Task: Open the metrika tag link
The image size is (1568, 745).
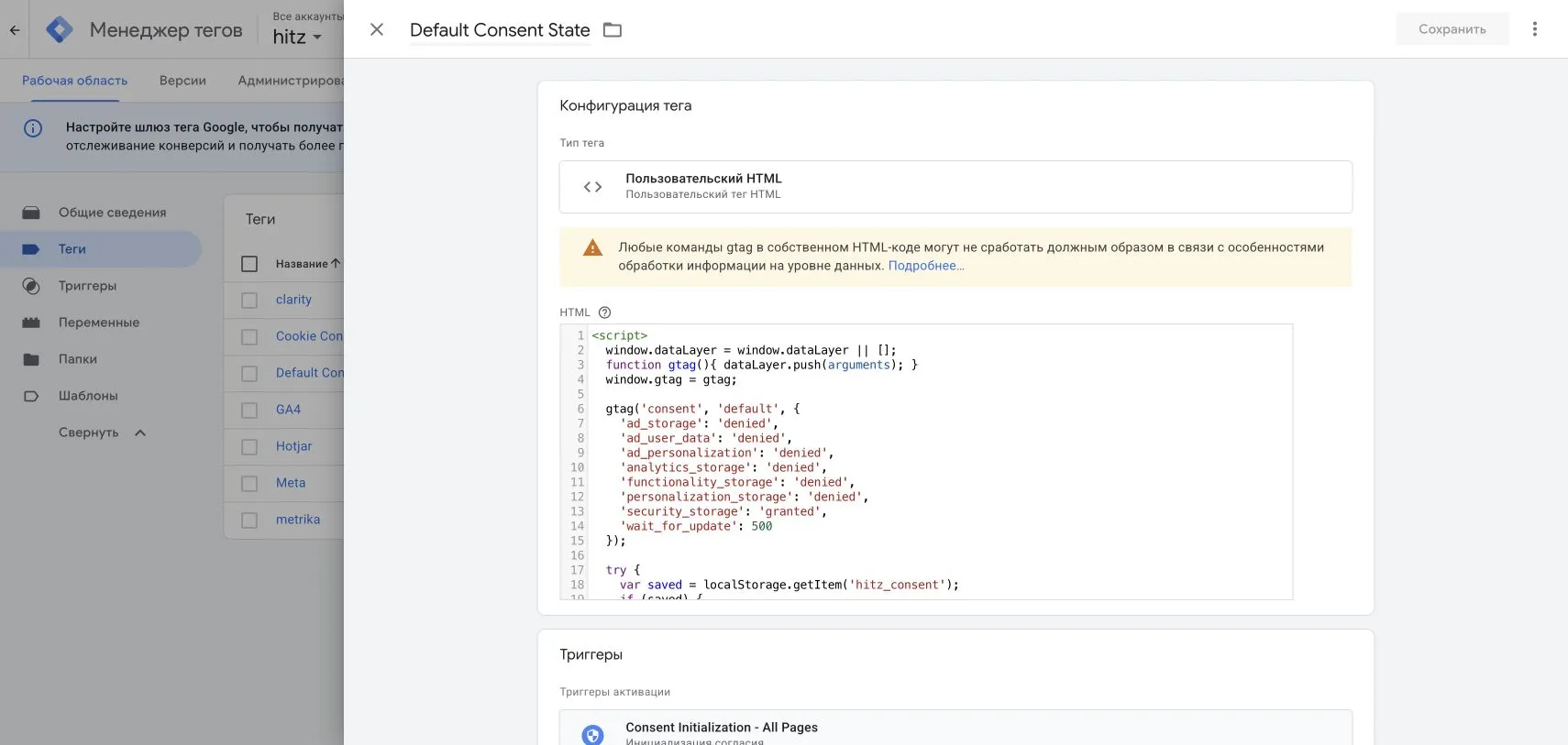Action: 298,520
